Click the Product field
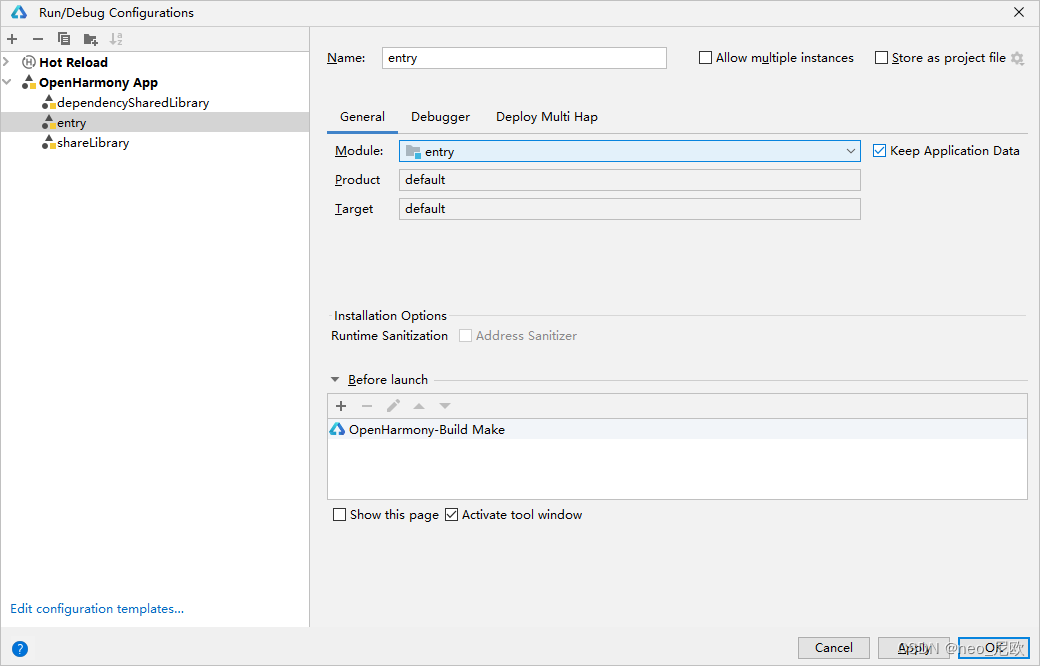The height and width of the screenshot is (666, 1040). 629,180
